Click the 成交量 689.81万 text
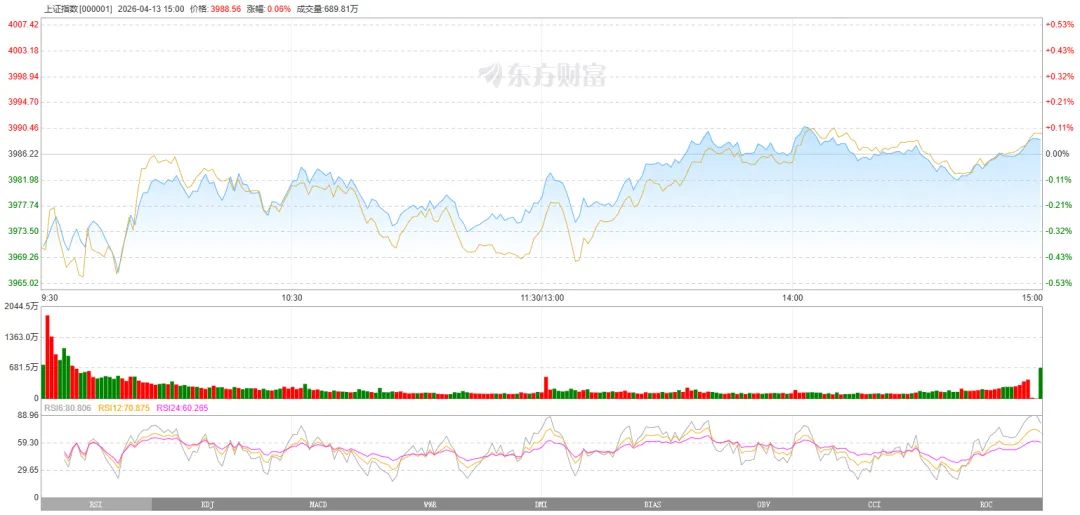Screen dimensions: 1080x515 [327, 9]
